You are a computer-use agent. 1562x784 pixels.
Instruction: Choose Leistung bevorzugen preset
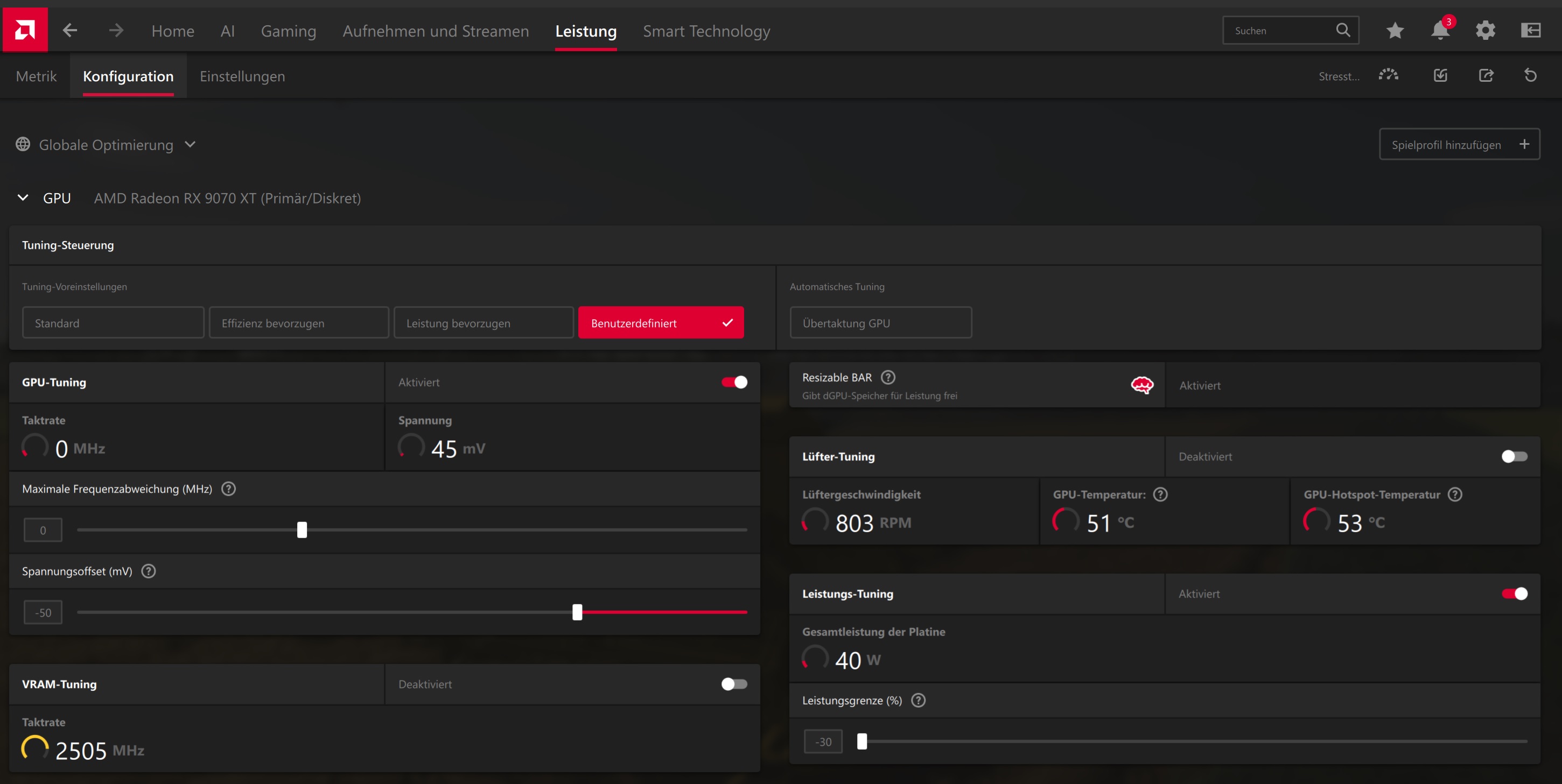(484, 322)
